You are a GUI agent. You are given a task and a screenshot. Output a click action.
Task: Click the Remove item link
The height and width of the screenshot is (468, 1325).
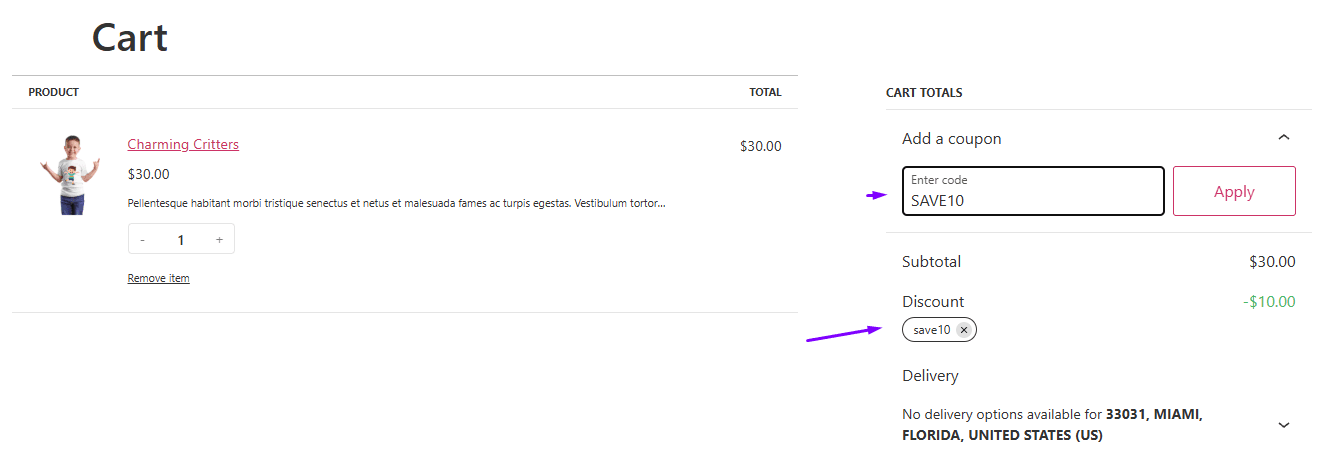[158, 278]
